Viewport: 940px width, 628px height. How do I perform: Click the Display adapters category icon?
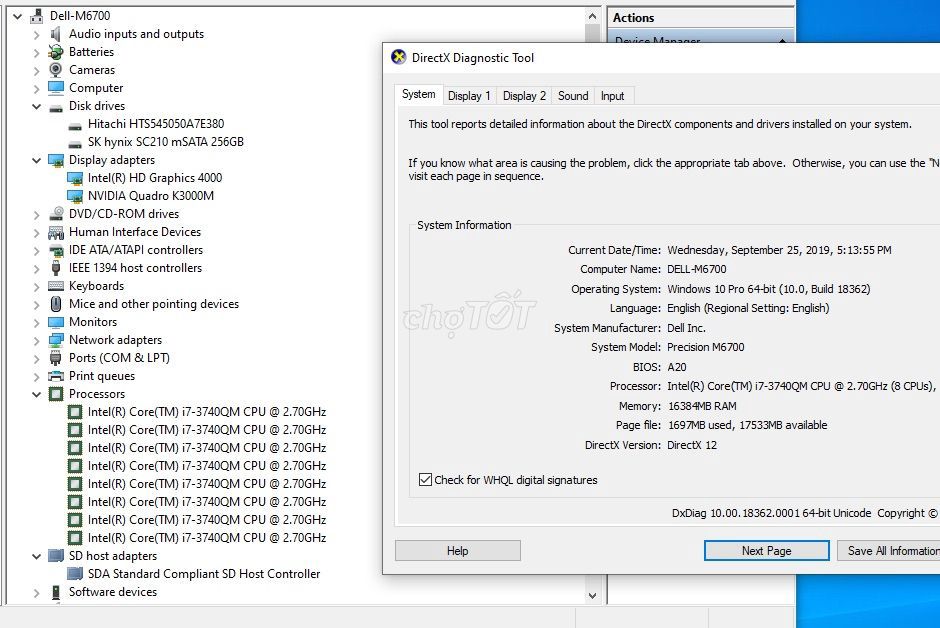tap(56, 161)
